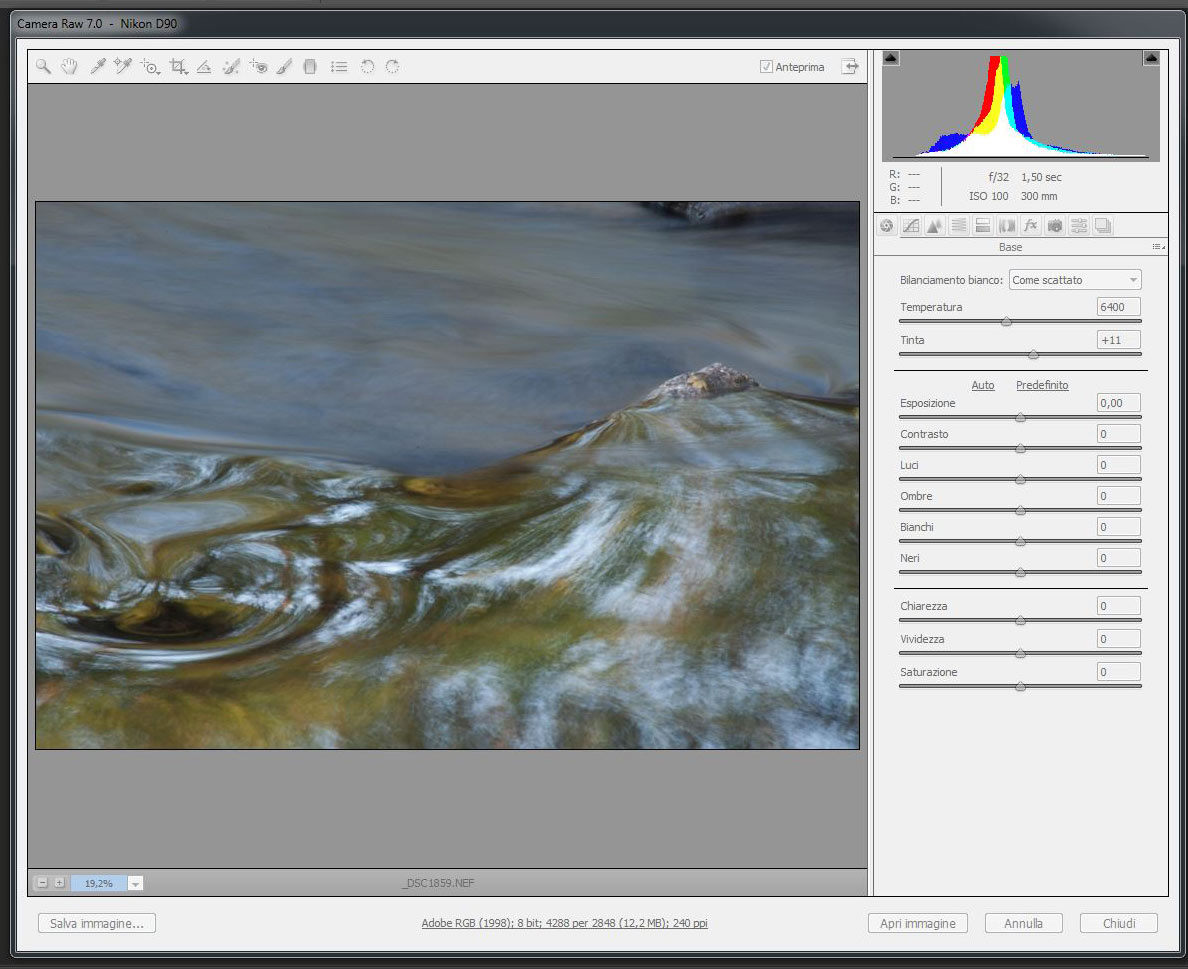
Task: Uncheck the Anteprima preview checkbox
Action: coord(766,67)
